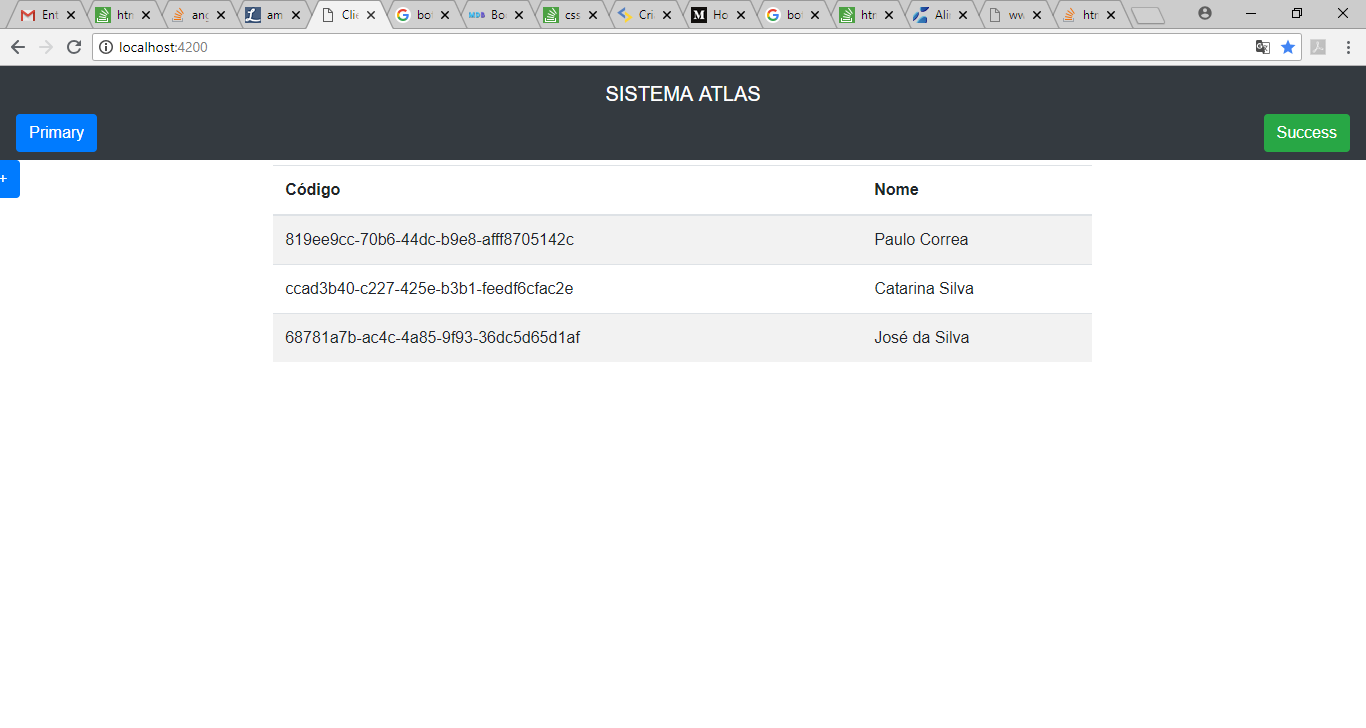Click the SISTEMA ATLAS header title

pyautogui.click(x=683, y=94)
